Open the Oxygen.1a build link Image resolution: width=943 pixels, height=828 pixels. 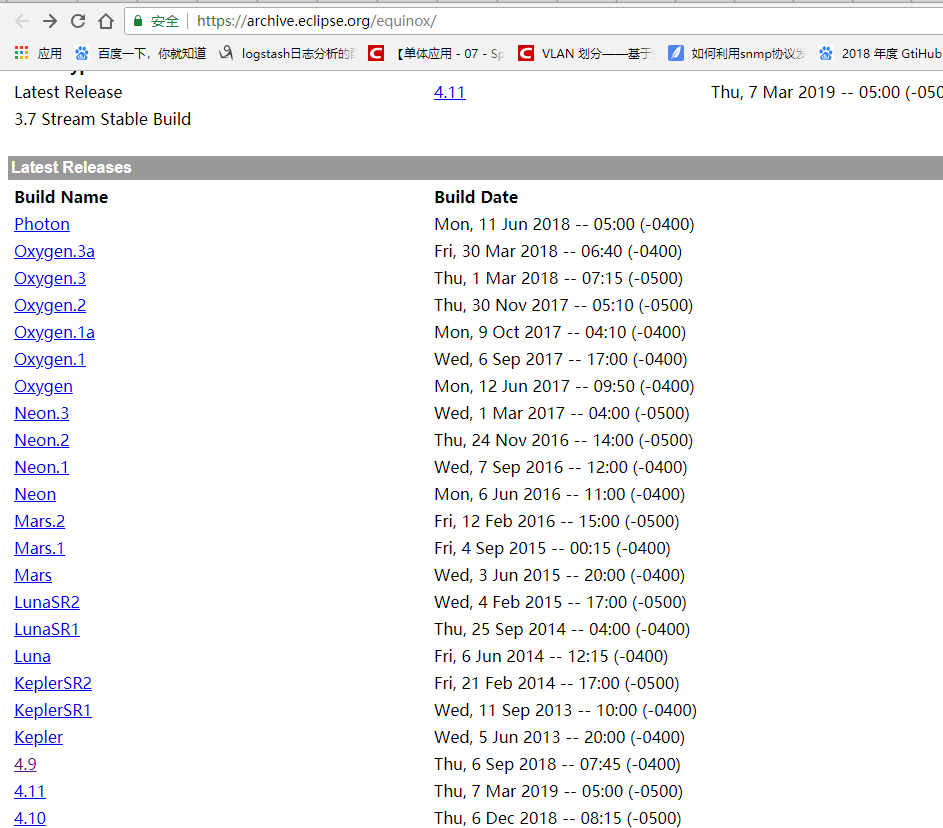point(55,333)
